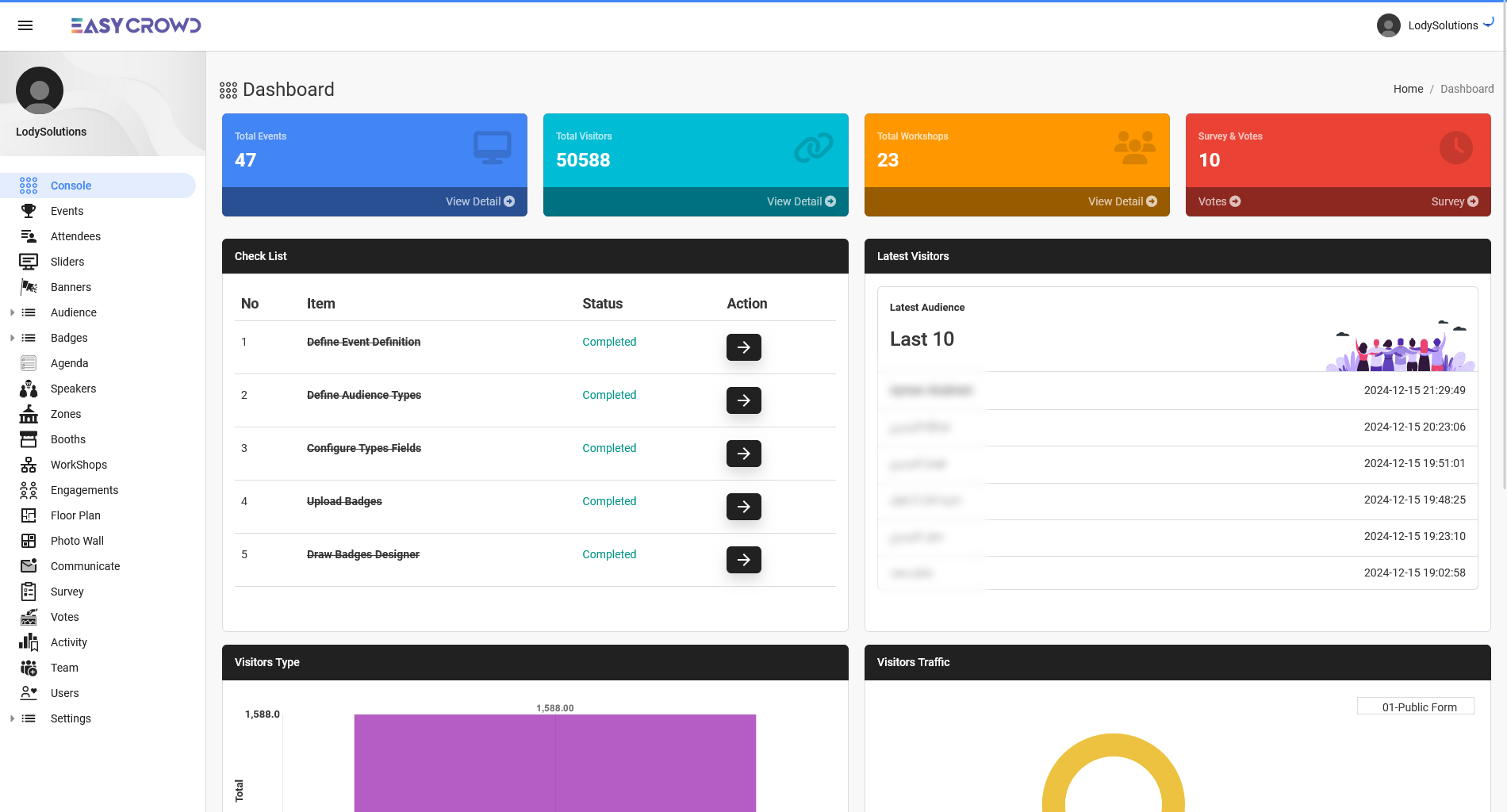The height and width of the screenshot is (812, 1507).
Task: Select Console in the sidebar
Action: (71, 186)
